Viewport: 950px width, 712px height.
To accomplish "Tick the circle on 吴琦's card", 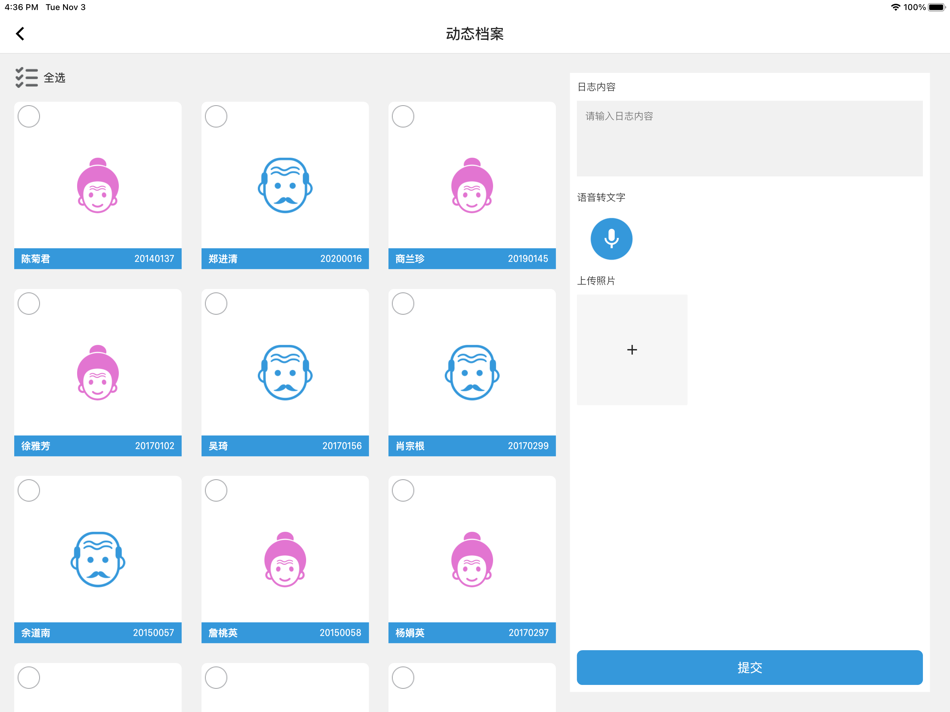I will click(x=216, y=304).
